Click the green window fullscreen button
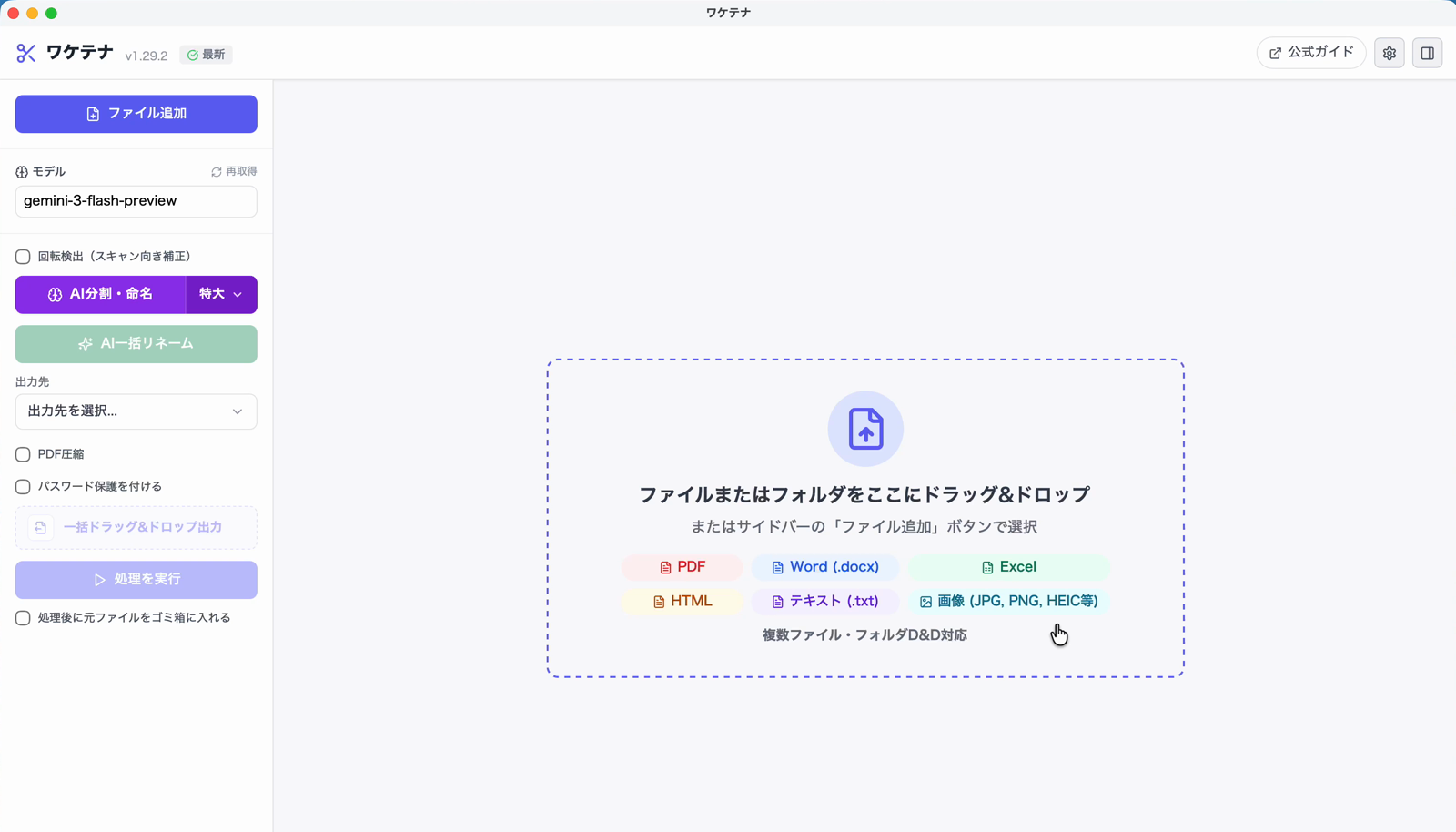The height and width of the screenshot is (832, 1456). 52,13
